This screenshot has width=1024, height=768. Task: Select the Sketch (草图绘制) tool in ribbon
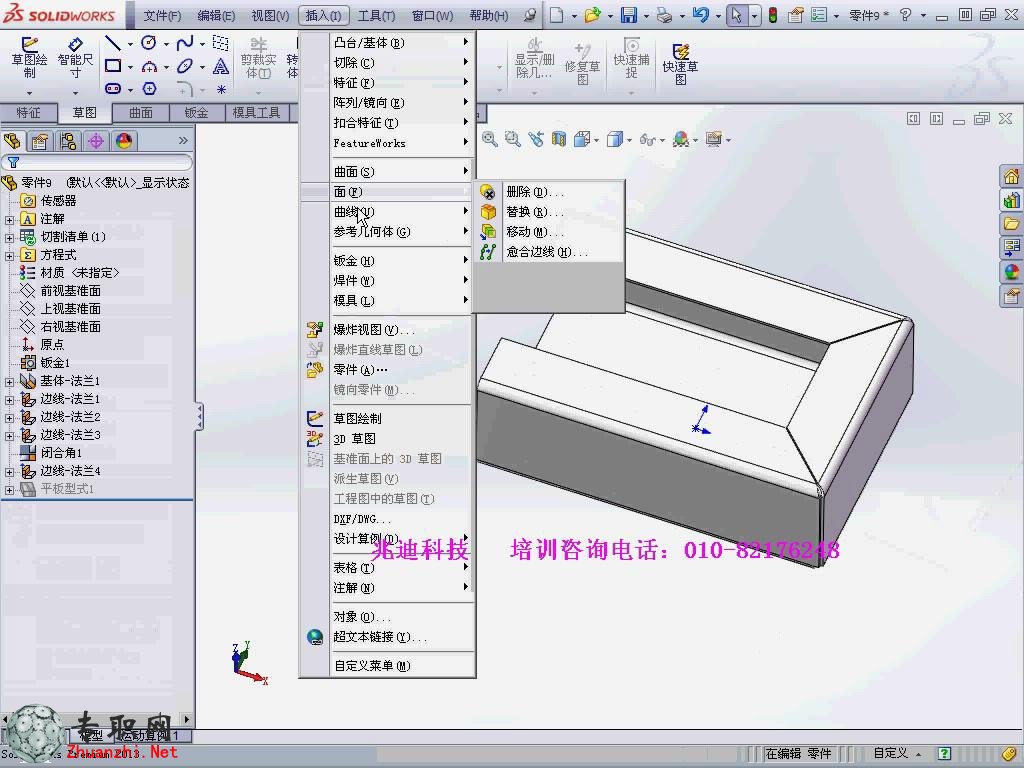pos(29,57)
